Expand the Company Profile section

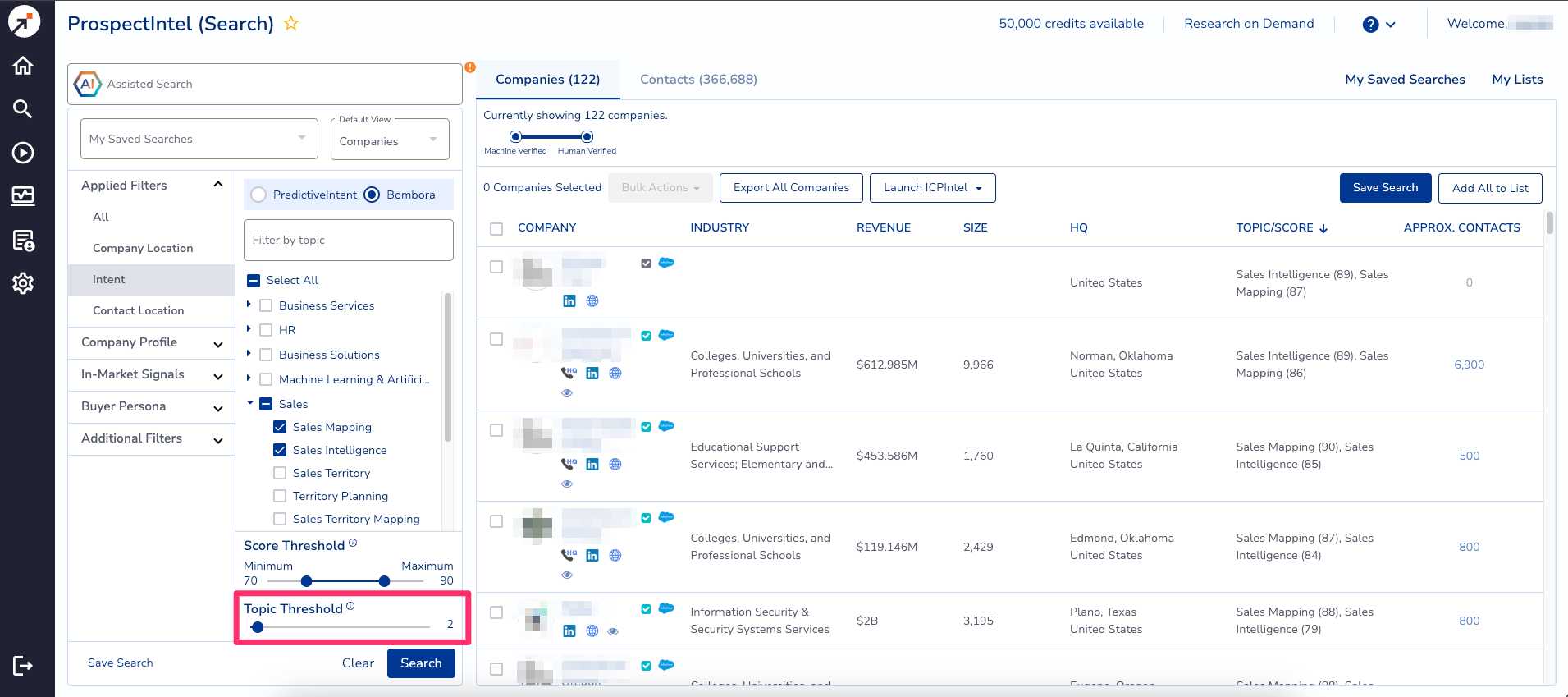tap(218, 345)
